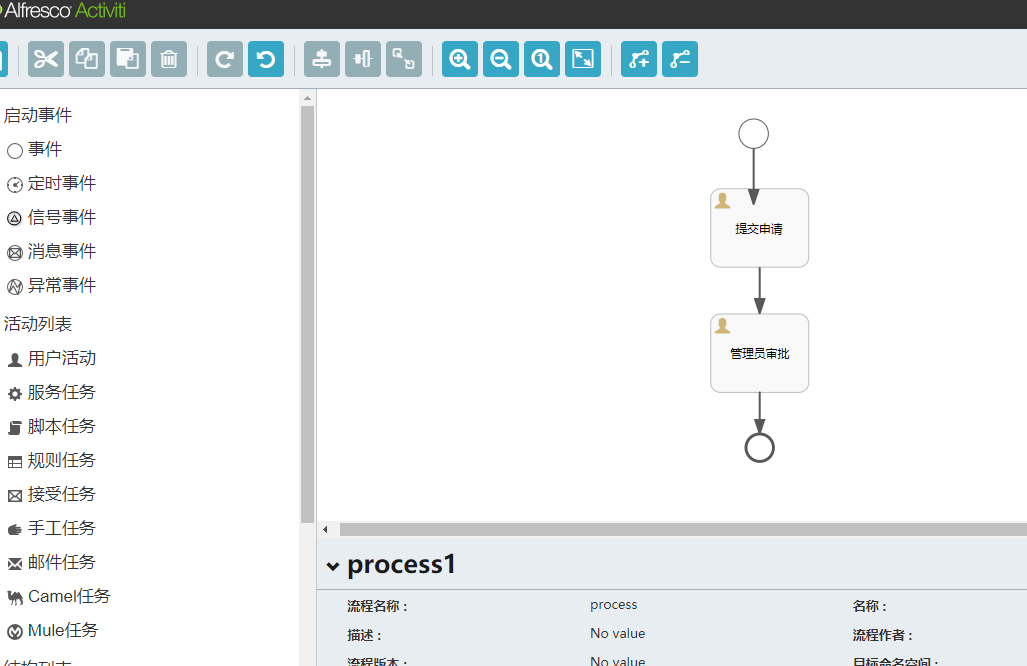This screenshot has height=666, width=1027.
Task: Select the 手工任务 palette item
Action: (52, 528)
